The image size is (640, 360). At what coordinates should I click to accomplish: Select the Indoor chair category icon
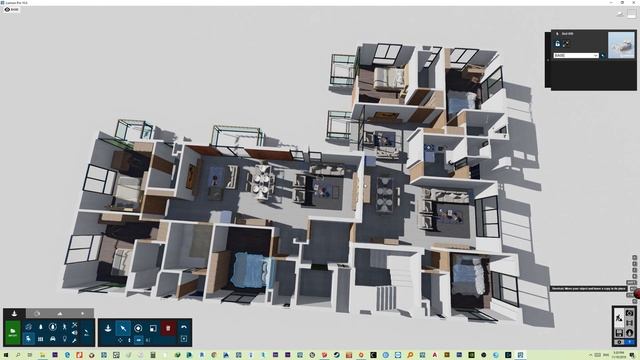click(x=28, y=339)
